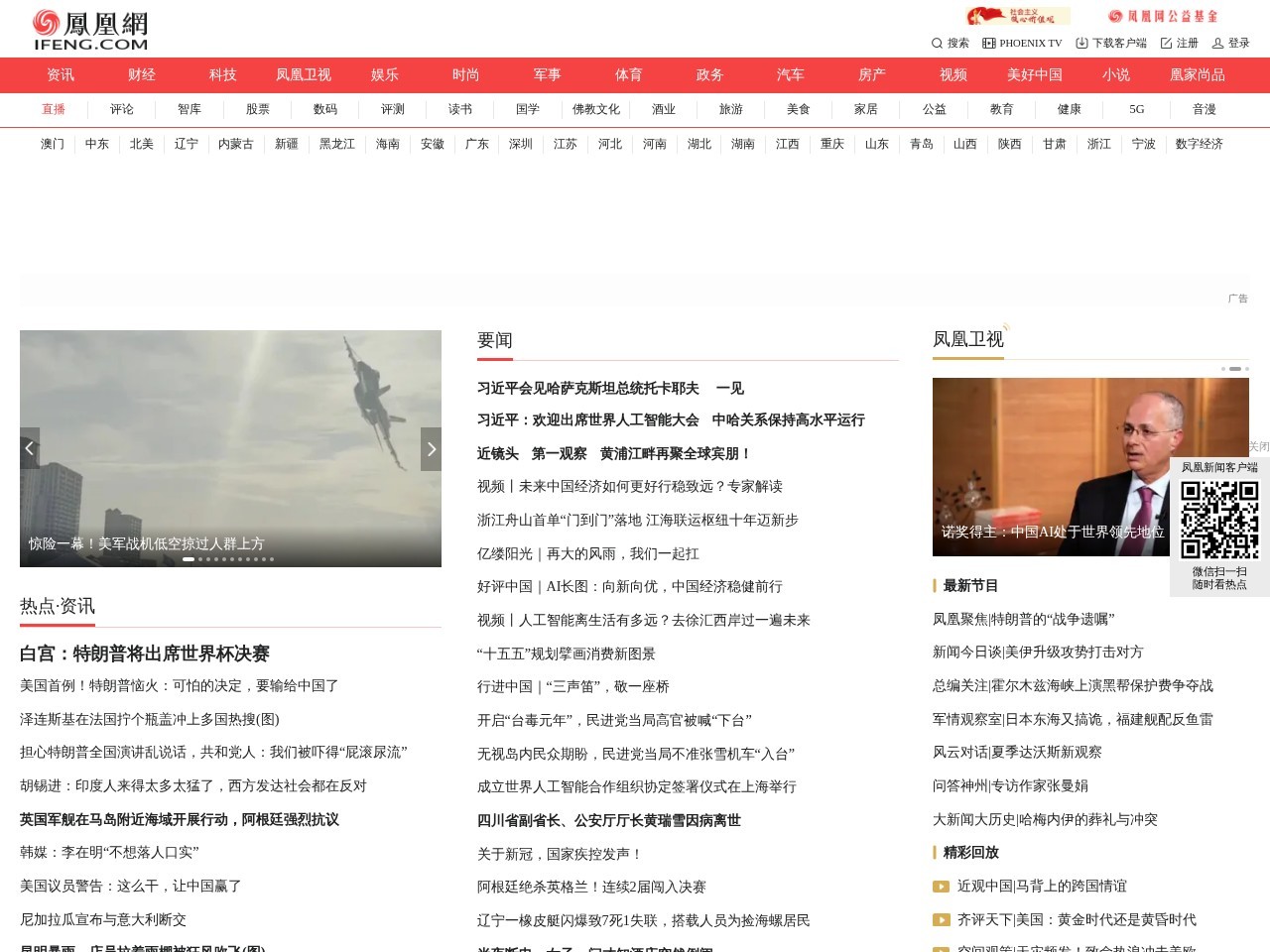Image resolution: width=1270 pixels, height=952 pixels.
Task: Open the 社会主义核心价值观 banner
Action: point(1018,16)
